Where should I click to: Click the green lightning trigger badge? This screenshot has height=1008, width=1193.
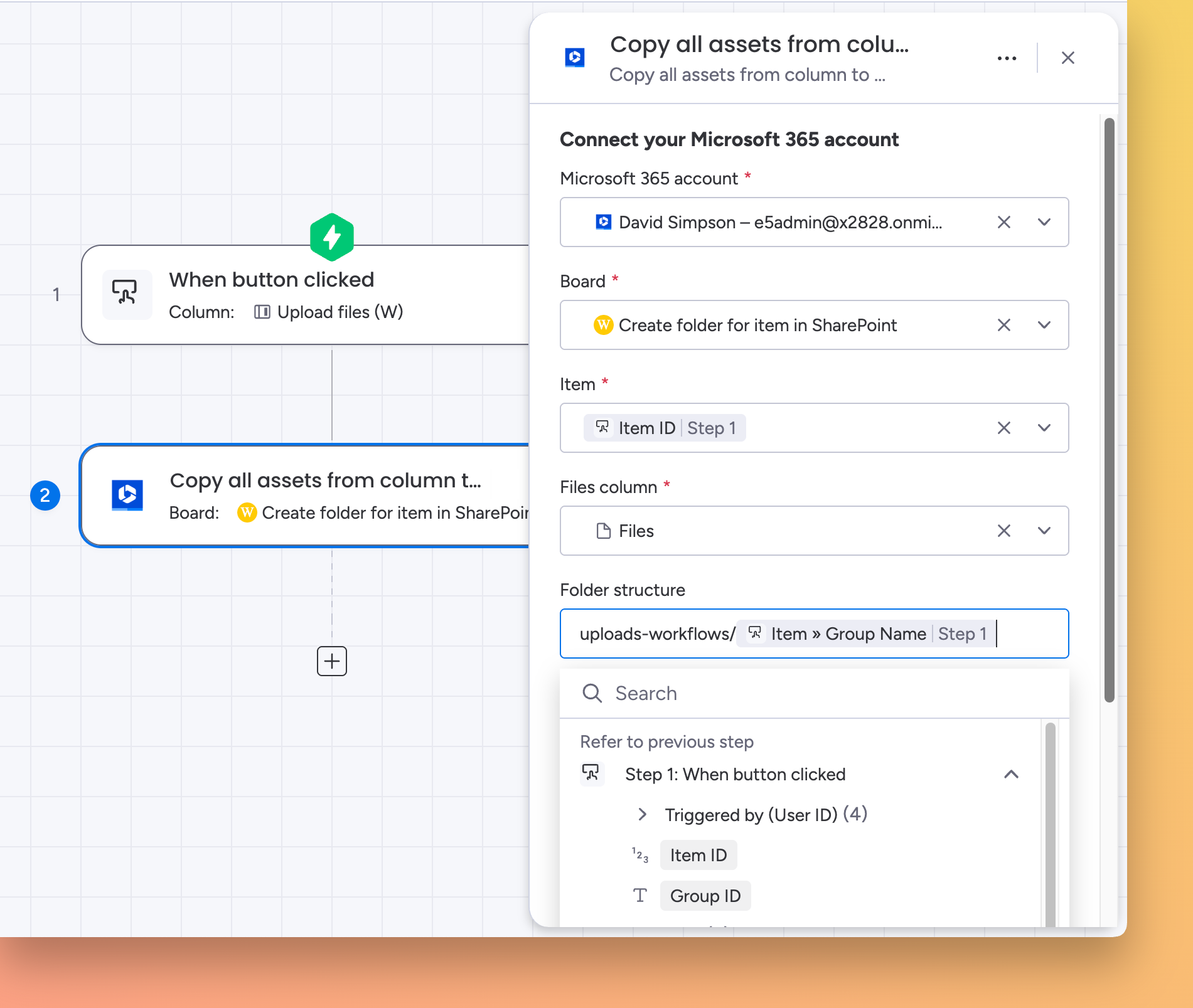331,237
